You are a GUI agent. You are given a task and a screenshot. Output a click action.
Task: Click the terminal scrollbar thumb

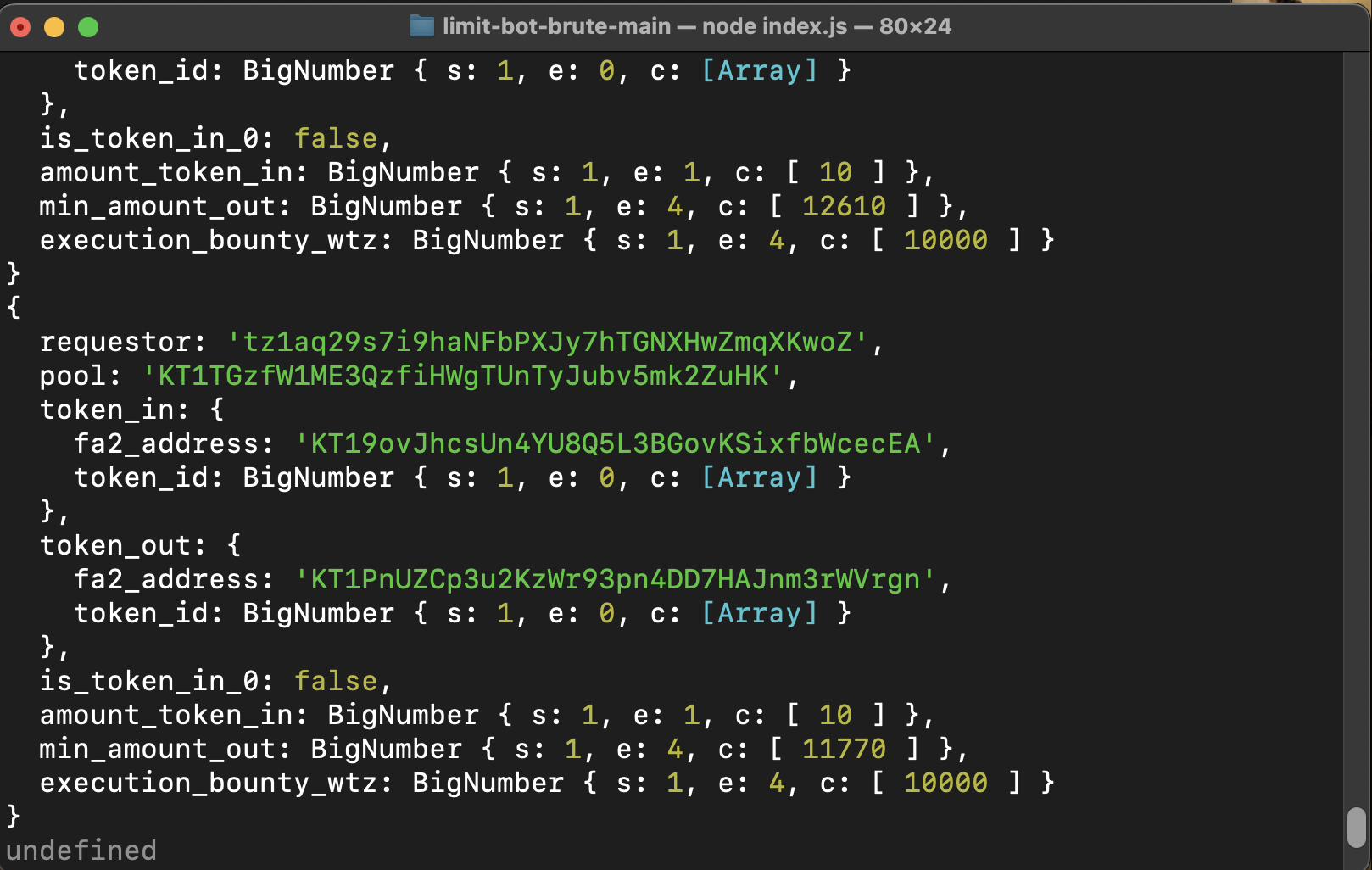[1357, 827]
